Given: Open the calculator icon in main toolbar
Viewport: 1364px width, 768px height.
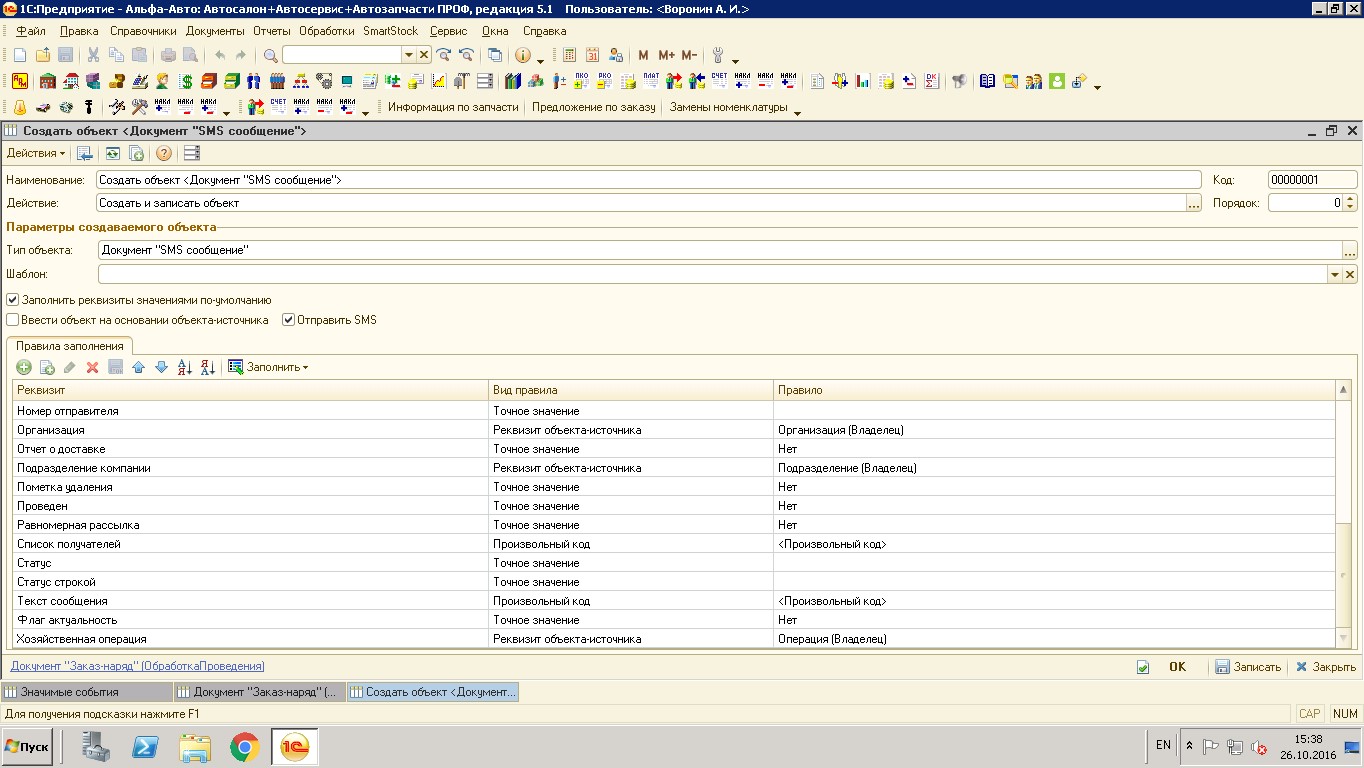Looking at the screenshot, I should (570, 55).
